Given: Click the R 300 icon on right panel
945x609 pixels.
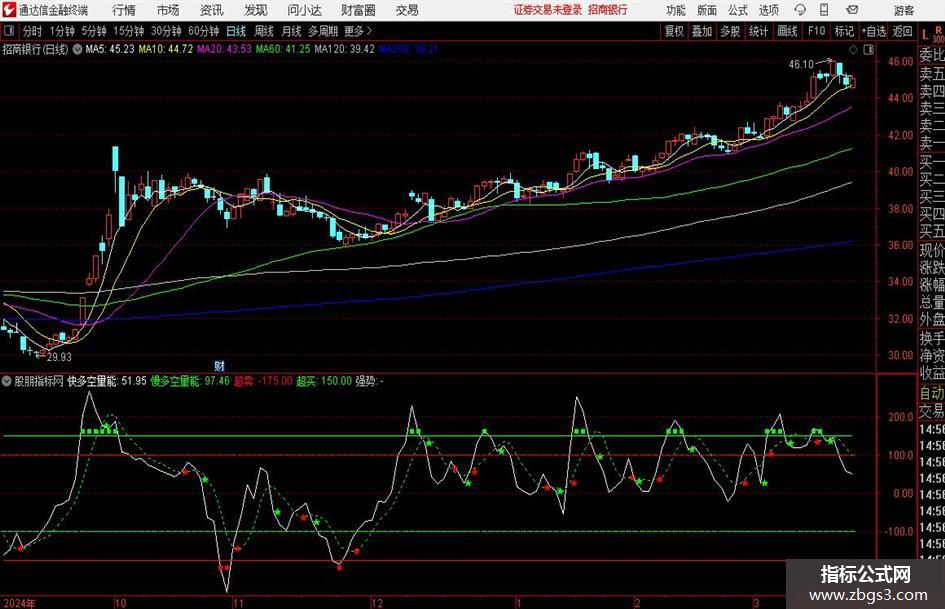Looking at the screenshot, I should [x=938, y=34].
